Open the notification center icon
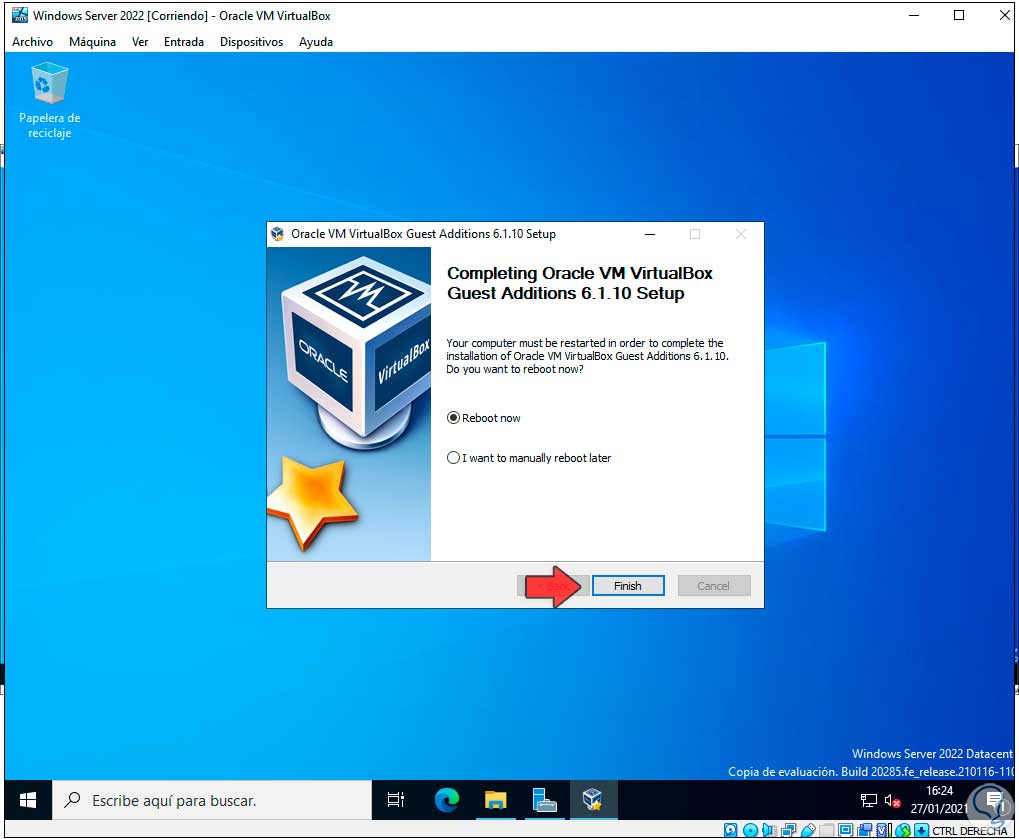This screenshot has height=839, width=1019. coord(994,801)
